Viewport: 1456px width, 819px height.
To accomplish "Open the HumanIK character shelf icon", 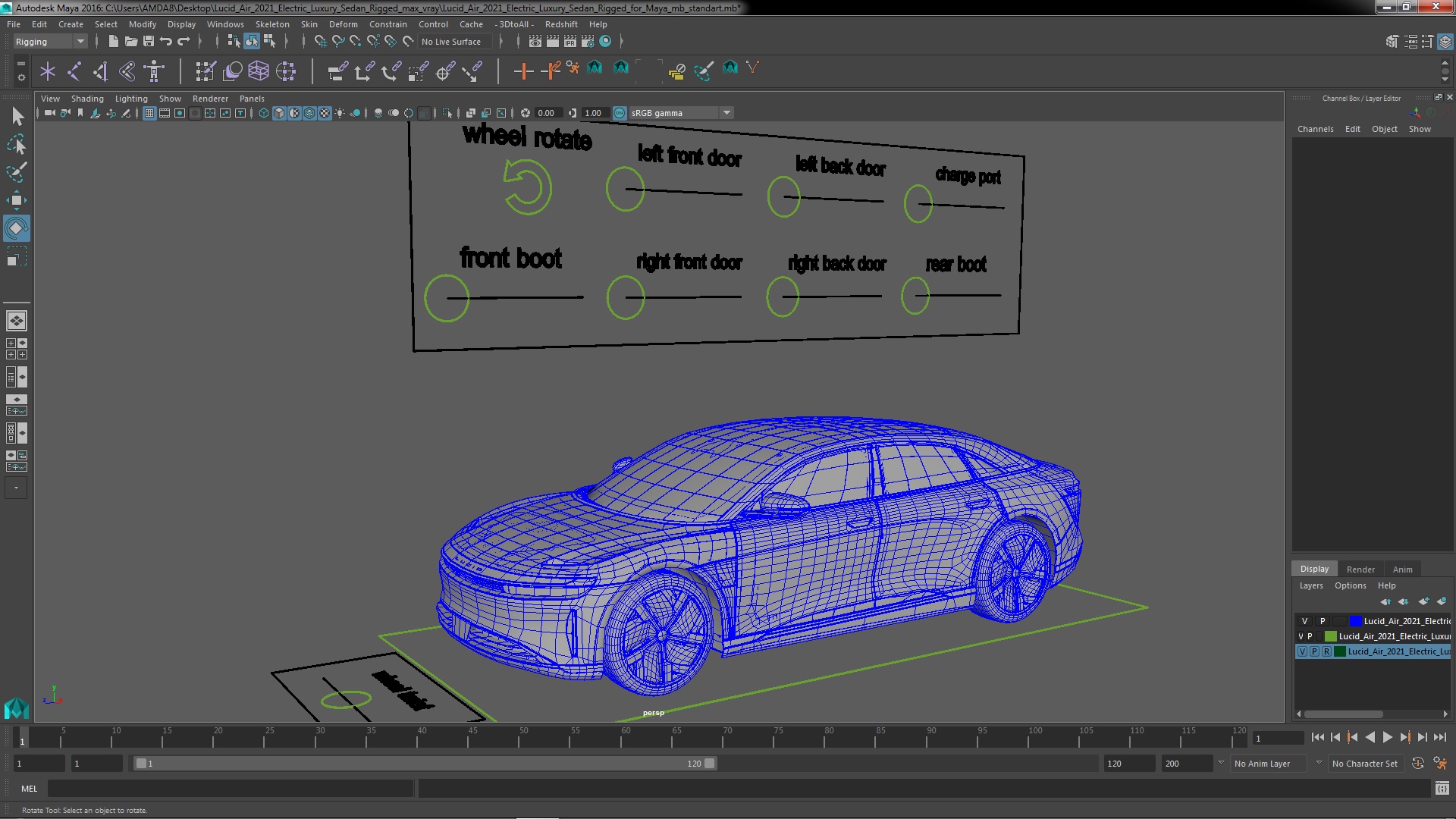I will [154, 72].
